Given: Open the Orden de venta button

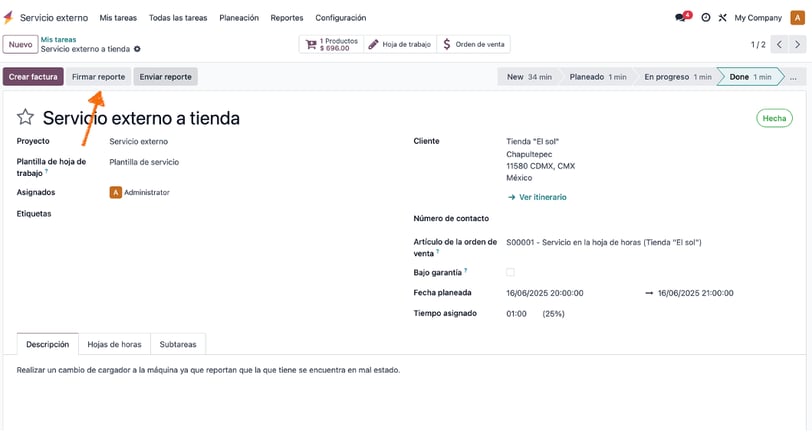Looking at the screenshot, I should click(x=474, y=45).
